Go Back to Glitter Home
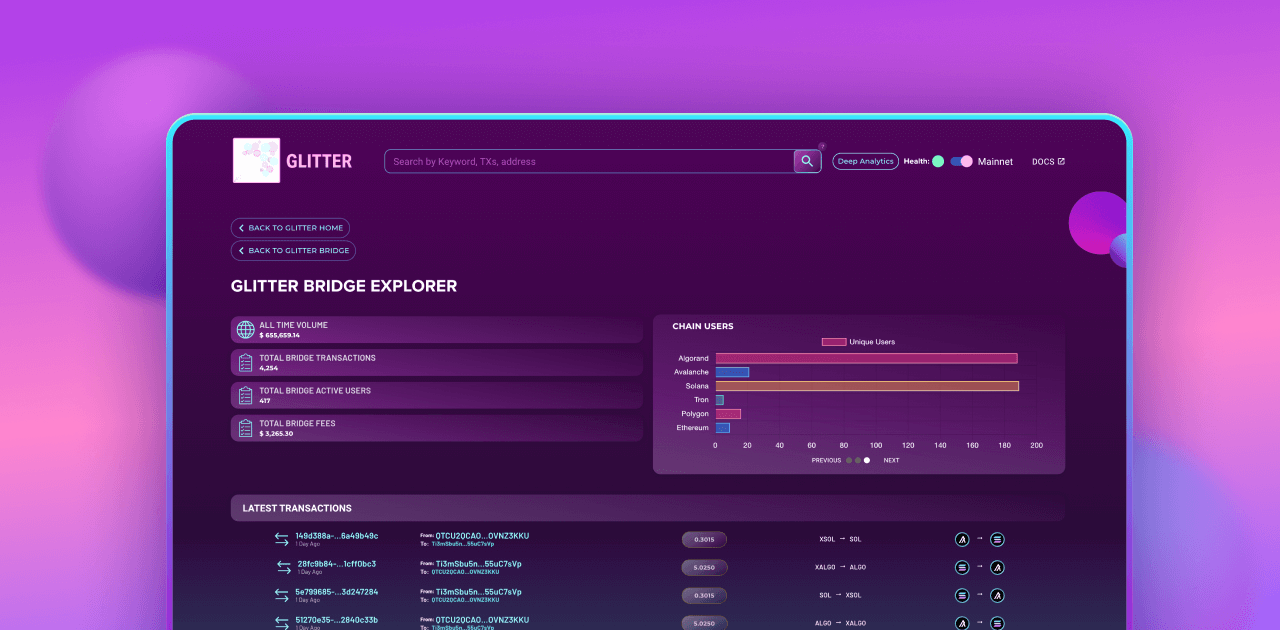The width and height of the screenshot is (1280, 630). (x=290, y=228)
